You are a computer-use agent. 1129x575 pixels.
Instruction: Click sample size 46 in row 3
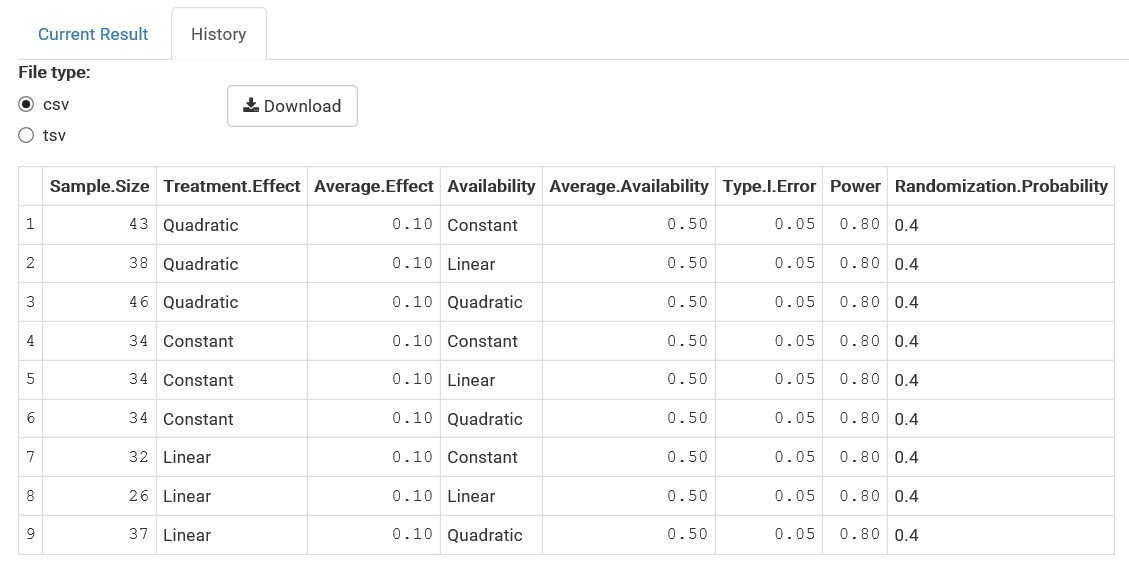click(x=139, y=302)
